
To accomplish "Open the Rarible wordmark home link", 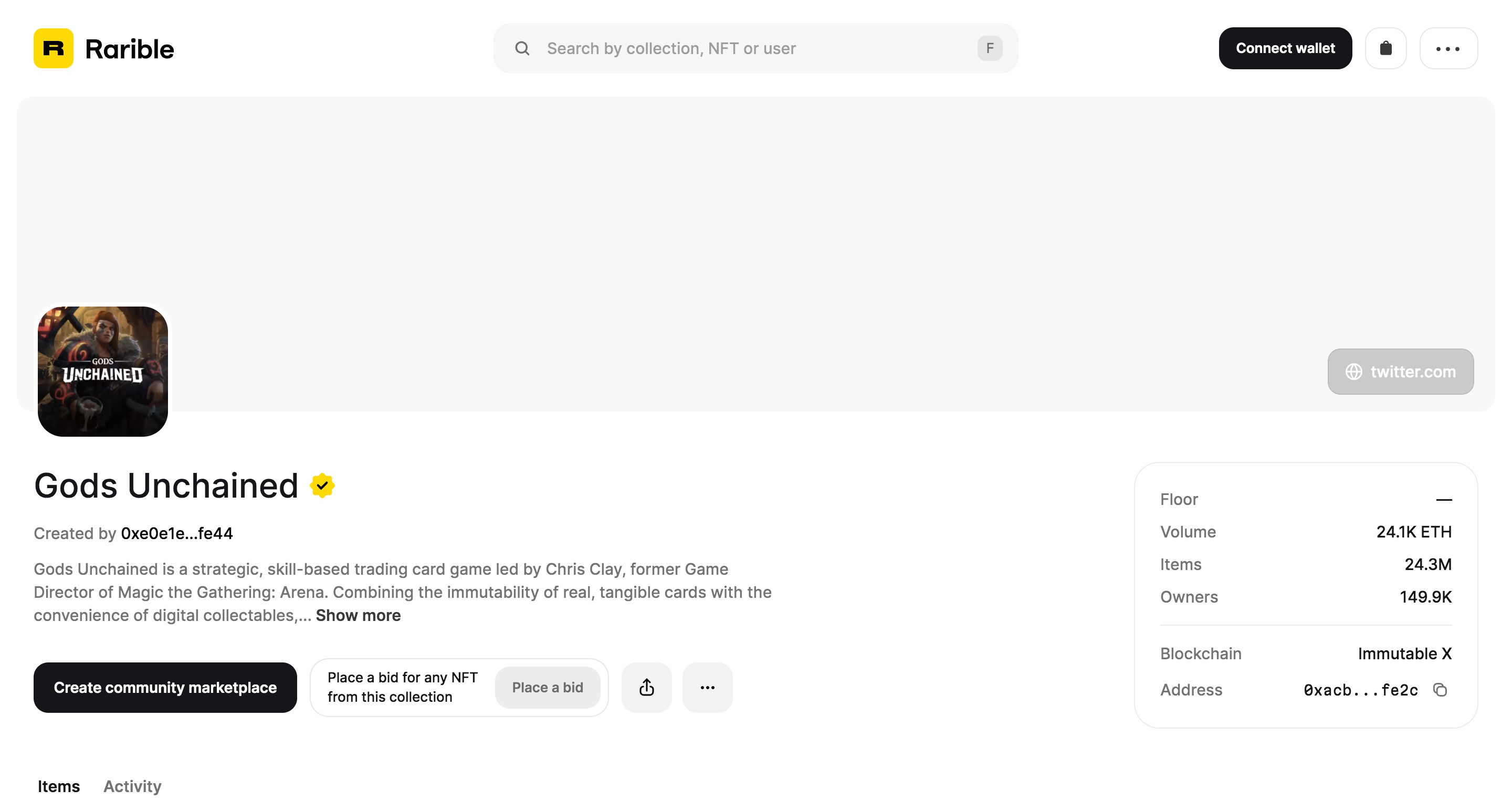I will (129, 49).
